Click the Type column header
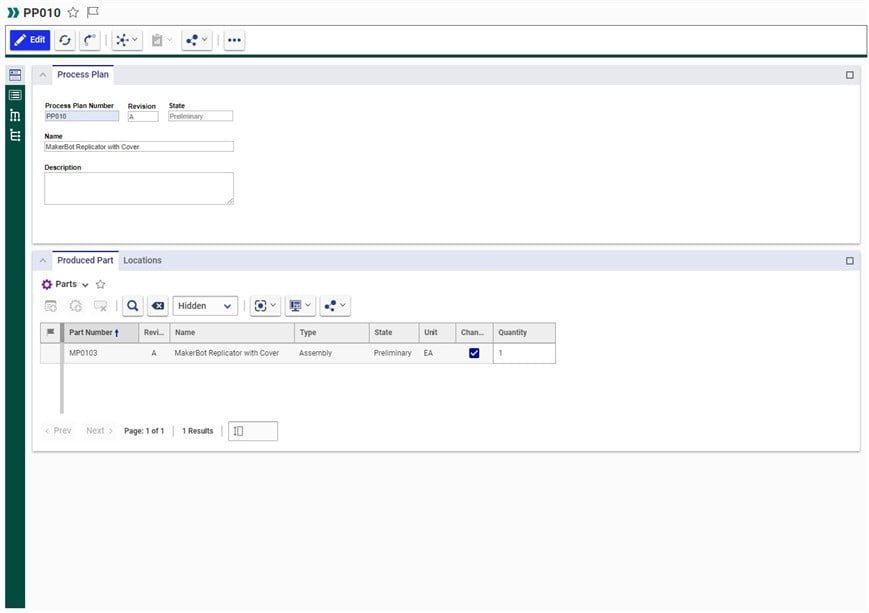The image size is (869, 613). [x=332, y=333]
